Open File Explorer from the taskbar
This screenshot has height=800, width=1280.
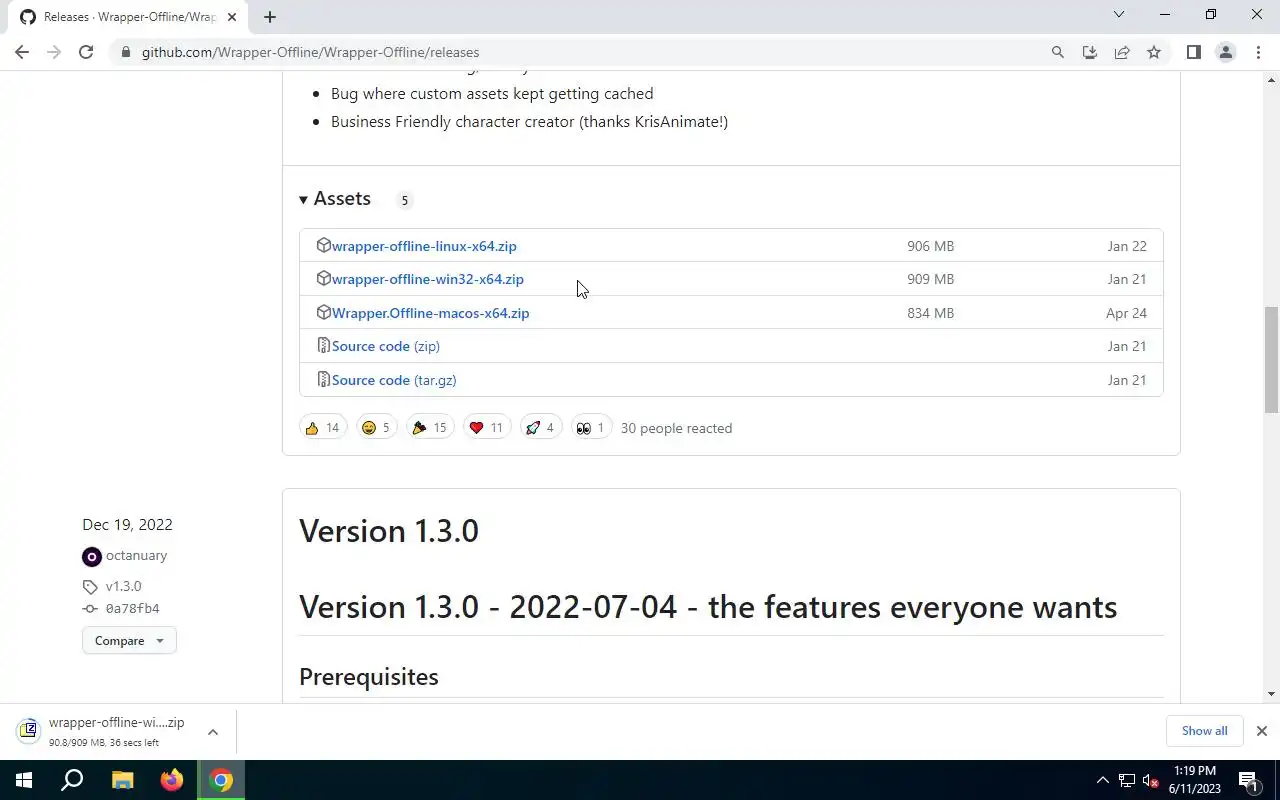coord(122,780)
